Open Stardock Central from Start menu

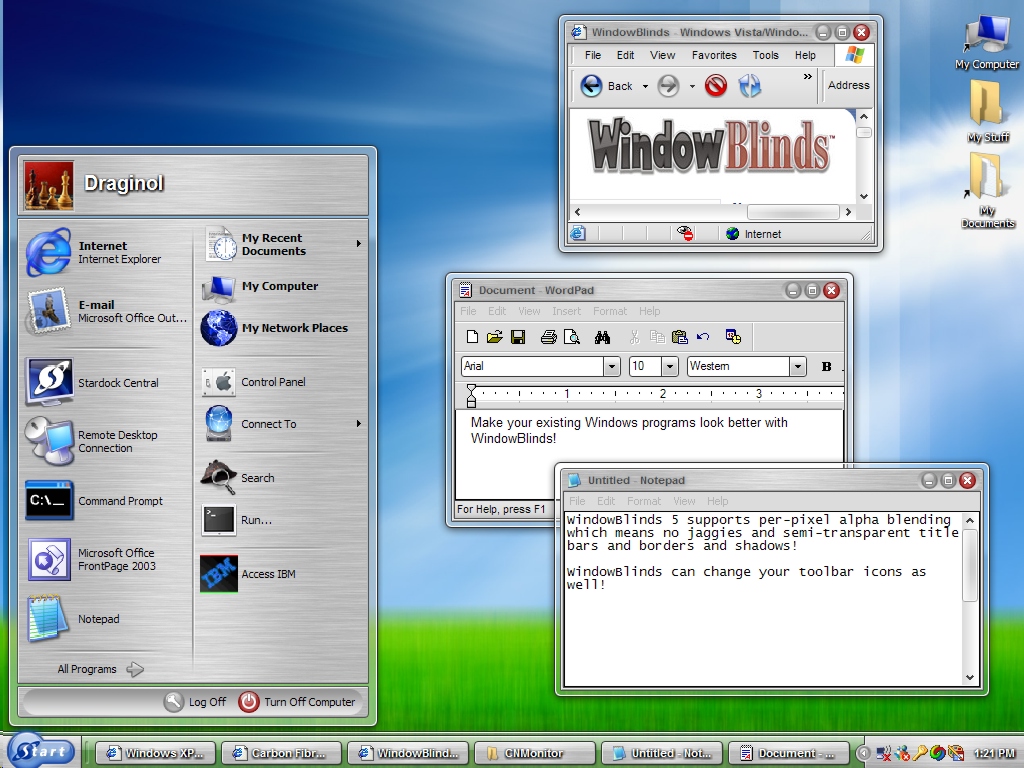tap(104, 383)
